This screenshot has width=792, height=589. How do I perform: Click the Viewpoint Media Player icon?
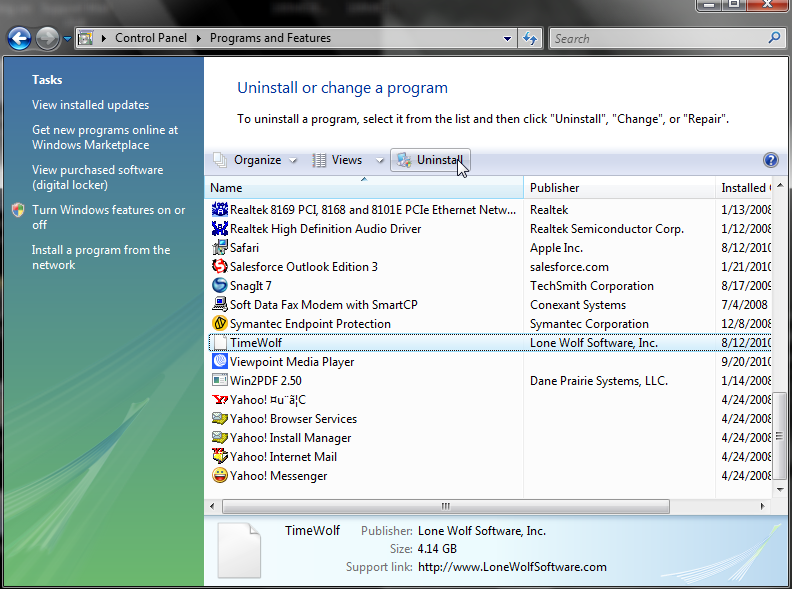[x=220, y=362]
